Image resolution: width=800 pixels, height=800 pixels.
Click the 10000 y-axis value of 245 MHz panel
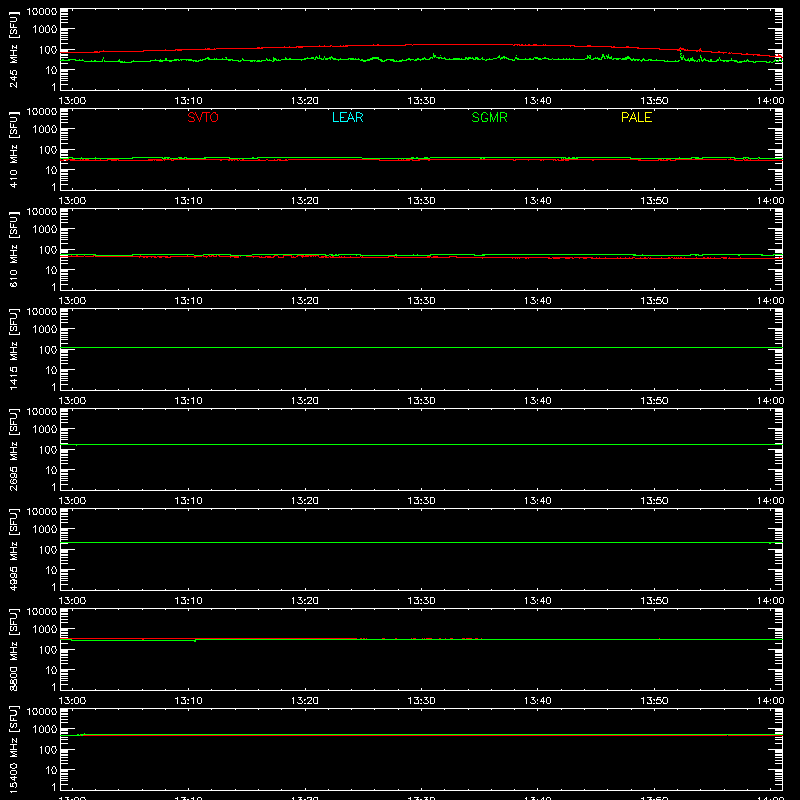(x=42, y=12)
